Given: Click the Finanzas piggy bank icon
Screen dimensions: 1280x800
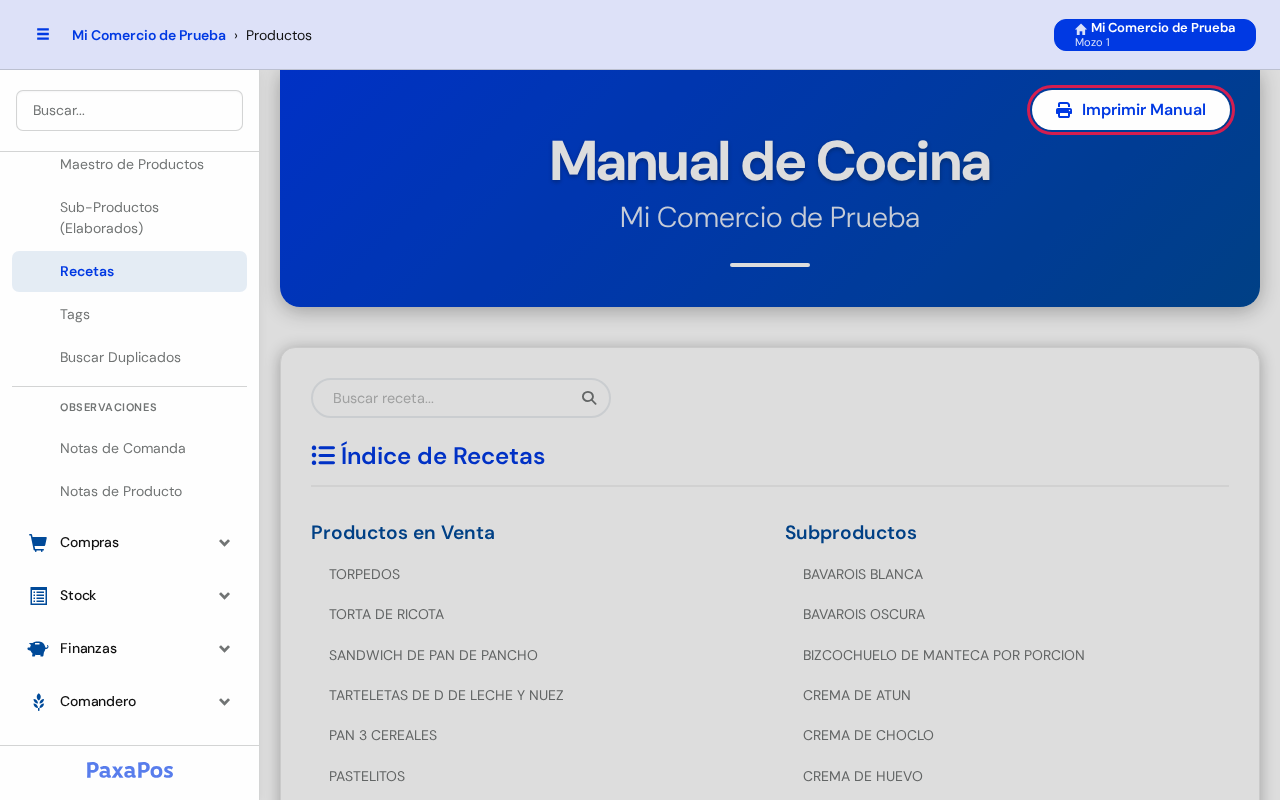Looking at the screenshot, I should click(38, 649).
